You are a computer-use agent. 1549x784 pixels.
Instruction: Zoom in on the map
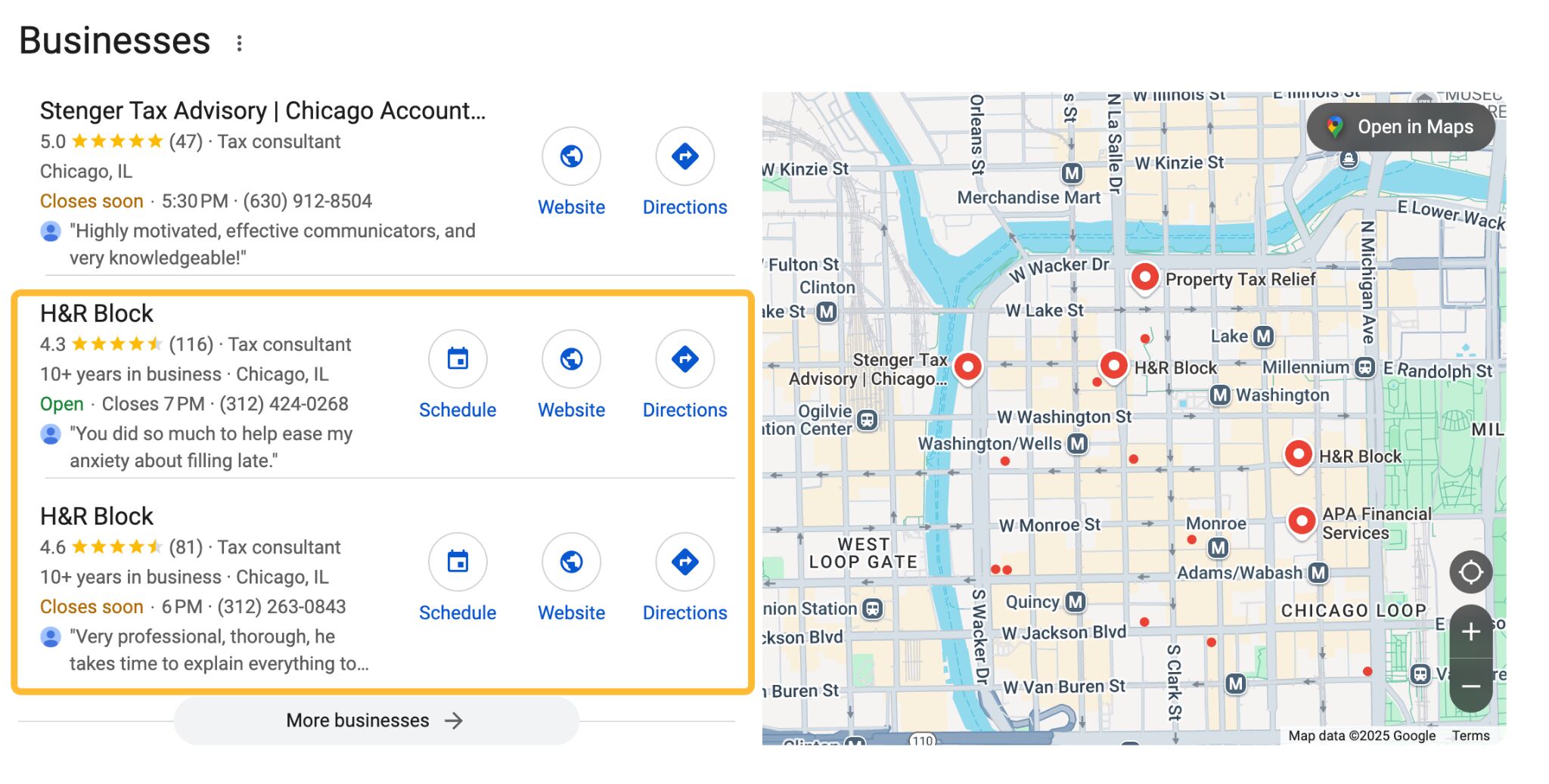(x=1470, y=632)
